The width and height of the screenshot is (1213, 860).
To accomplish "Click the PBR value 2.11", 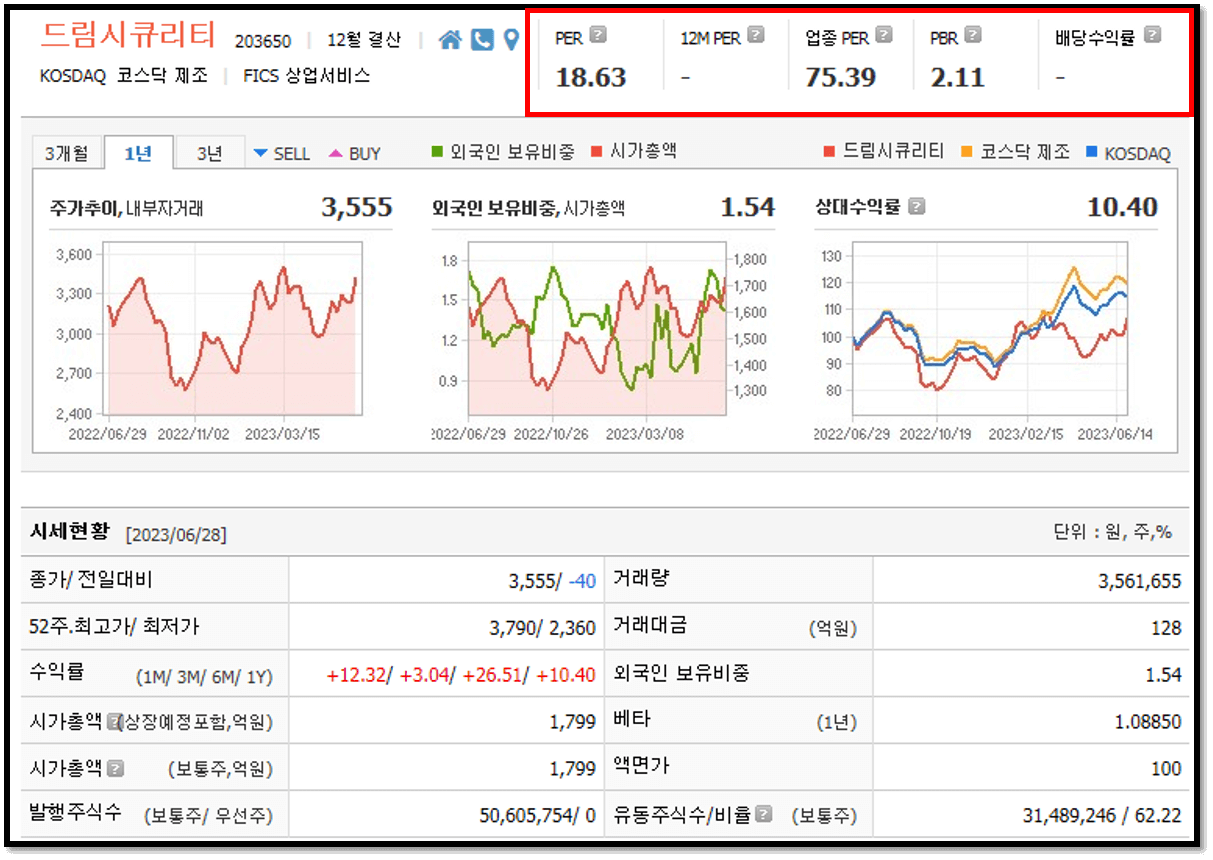I will point(958,77).
